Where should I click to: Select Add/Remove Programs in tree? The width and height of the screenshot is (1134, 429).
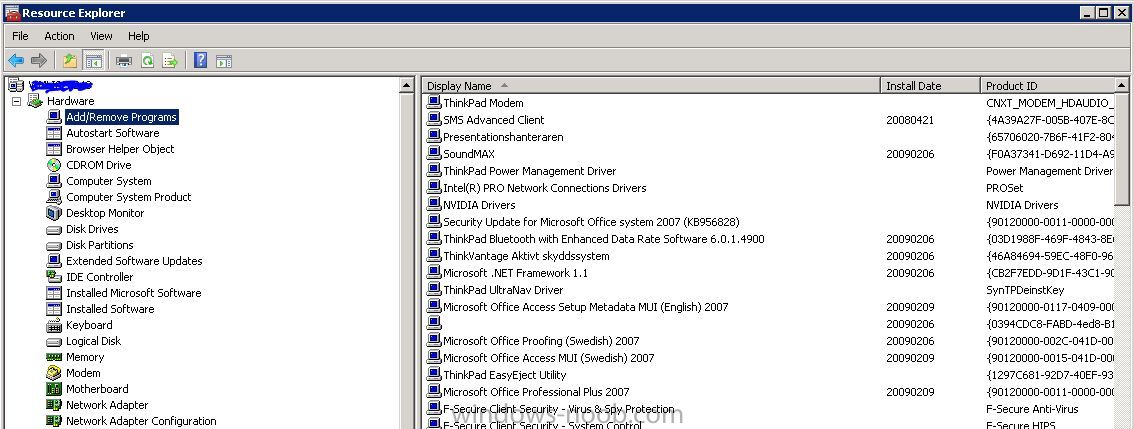point(122,117)
